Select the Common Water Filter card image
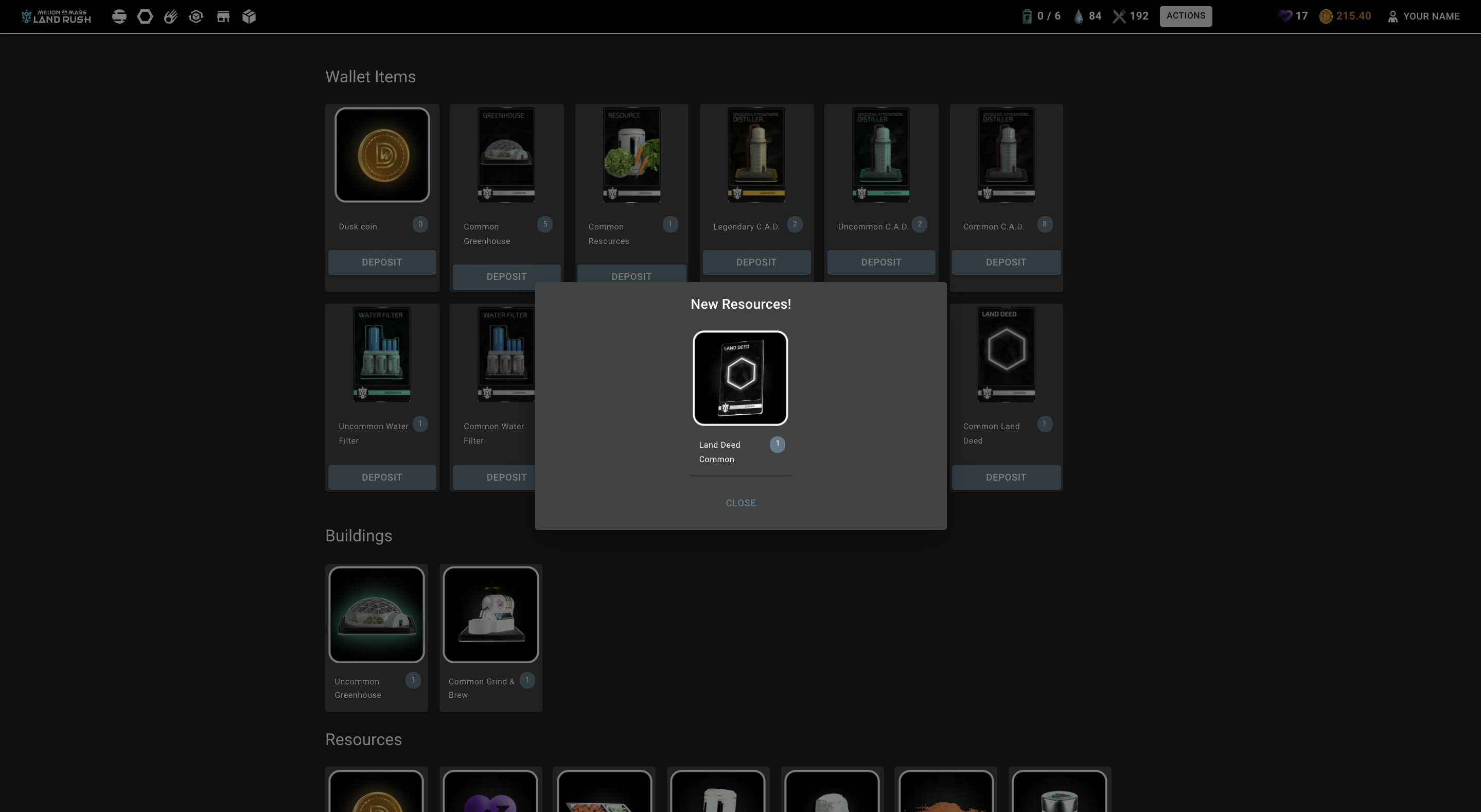 click(506, 354)
